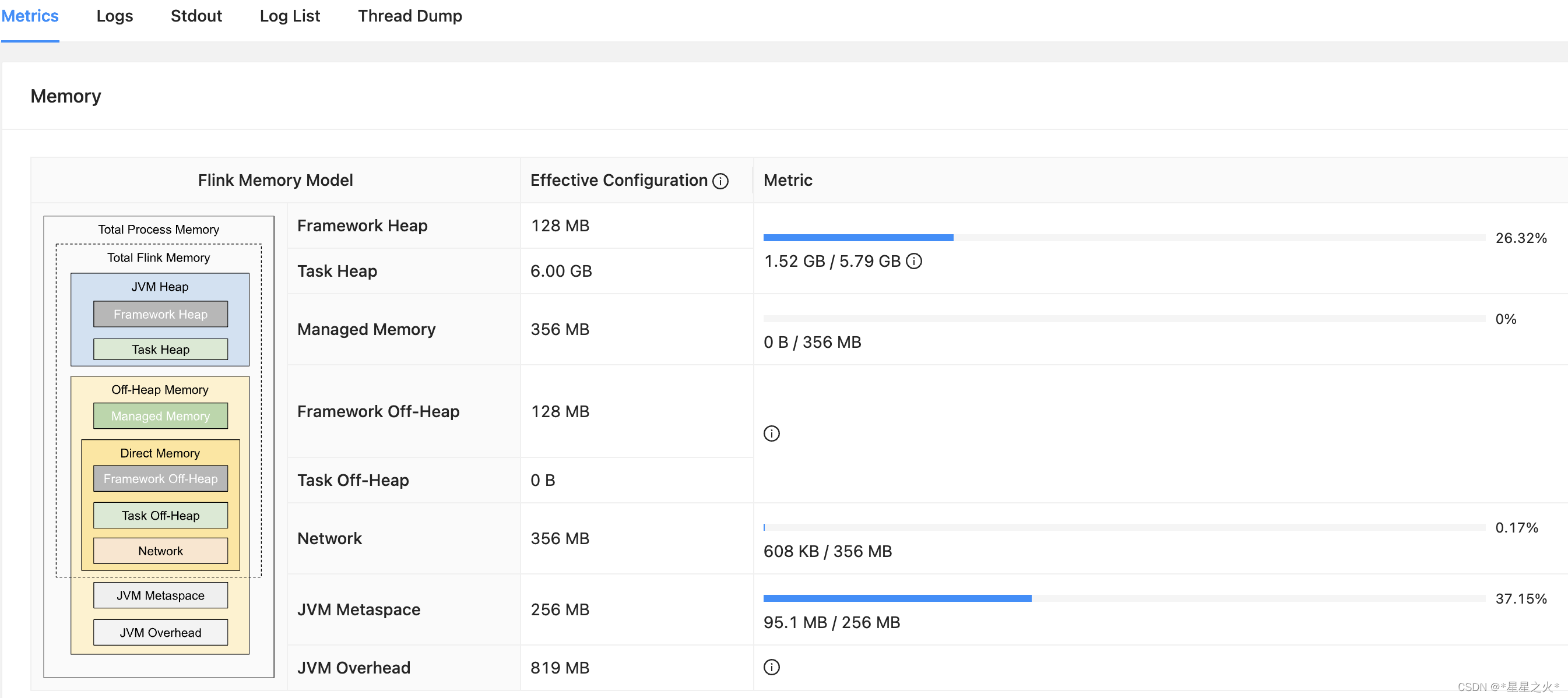Click the Effective Configuration info icon
The width and height of the screenshot is (1568, 698).
coord(720,181)
